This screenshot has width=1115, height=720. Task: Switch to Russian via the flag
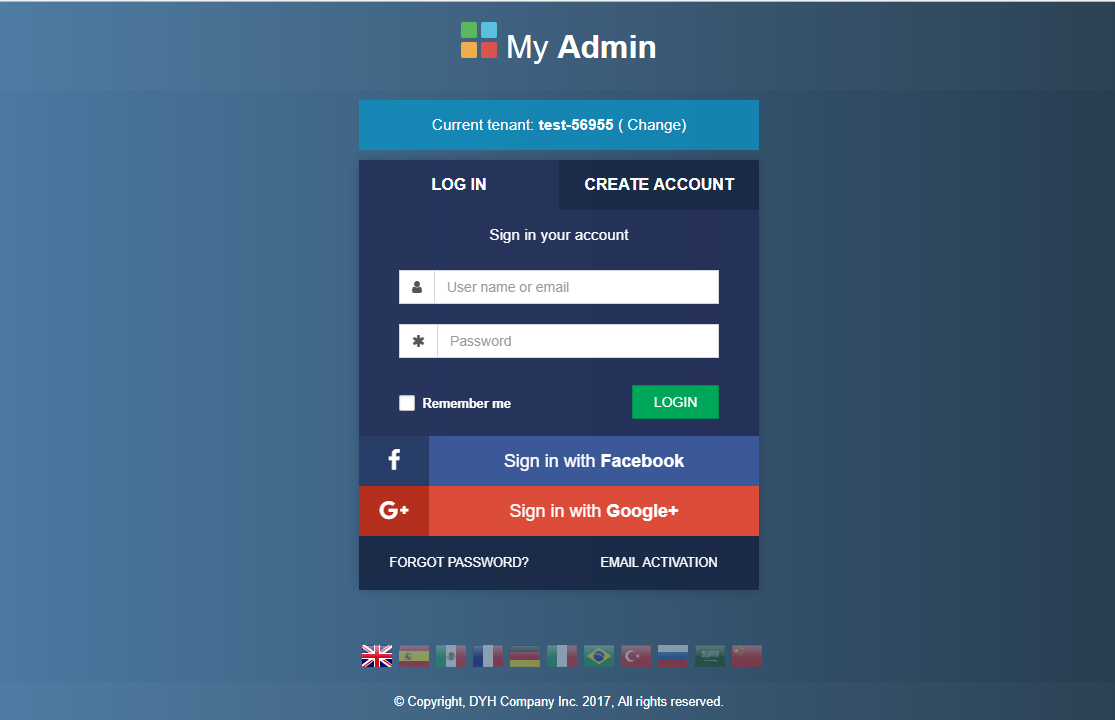(x=673, y=656)
